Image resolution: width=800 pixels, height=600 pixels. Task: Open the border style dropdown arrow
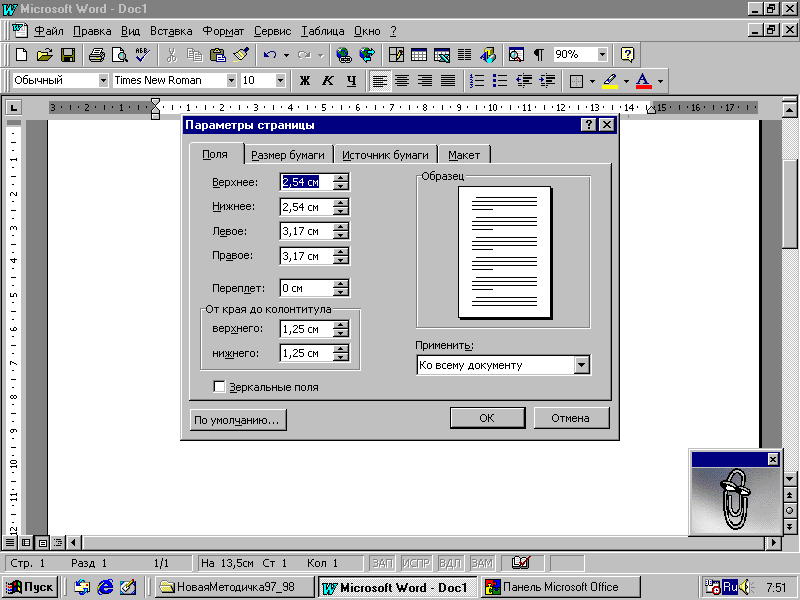point(592,81)
